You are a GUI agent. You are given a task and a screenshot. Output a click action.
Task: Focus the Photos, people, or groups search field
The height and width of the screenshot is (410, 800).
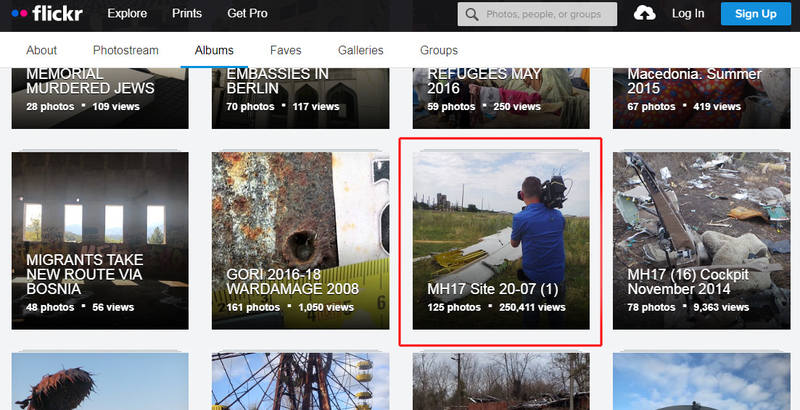tap(537, 14)
